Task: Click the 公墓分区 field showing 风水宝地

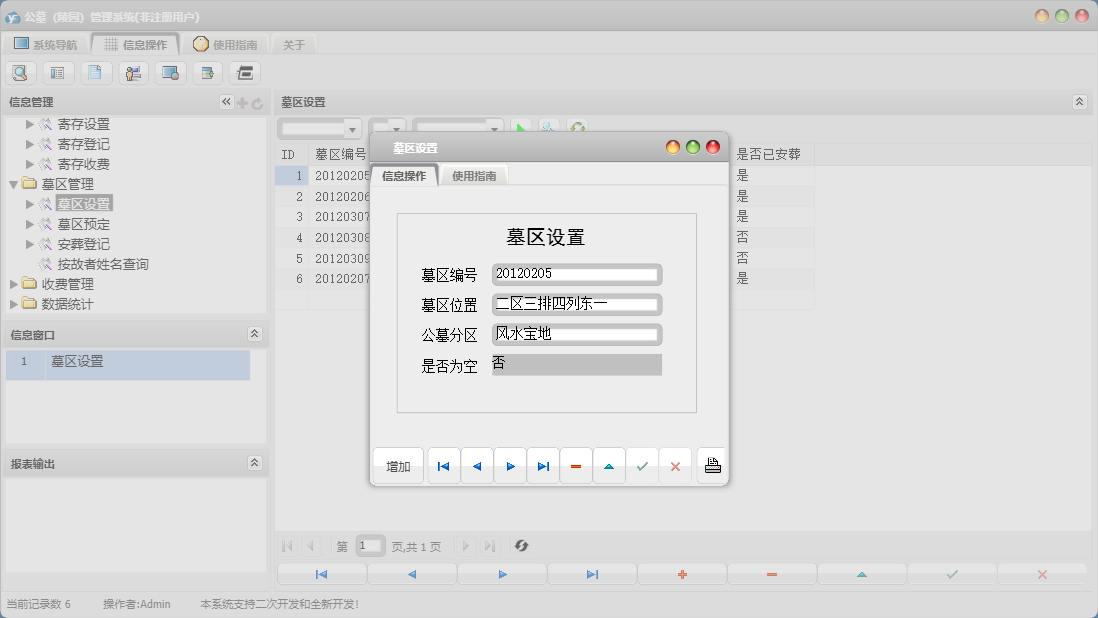Action: coord(576,334)
